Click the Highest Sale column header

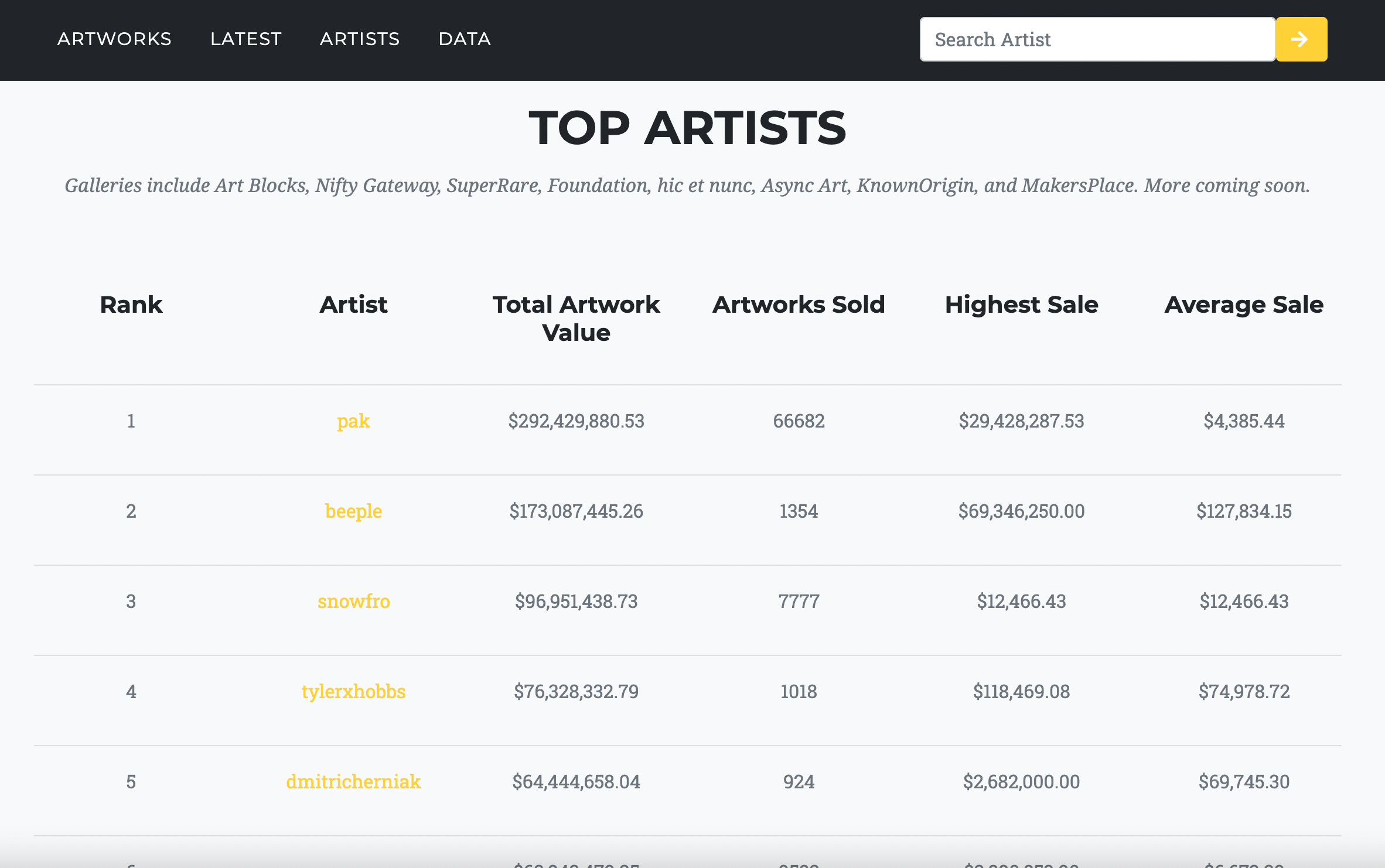click(1021, 305)
